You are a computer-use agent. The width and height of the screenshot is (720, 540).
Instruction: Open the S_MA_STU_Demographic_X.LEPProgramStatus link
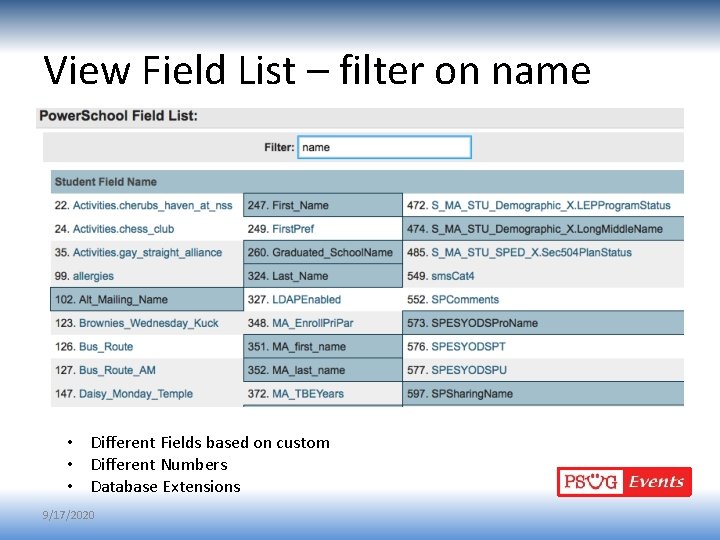[551, 205]
